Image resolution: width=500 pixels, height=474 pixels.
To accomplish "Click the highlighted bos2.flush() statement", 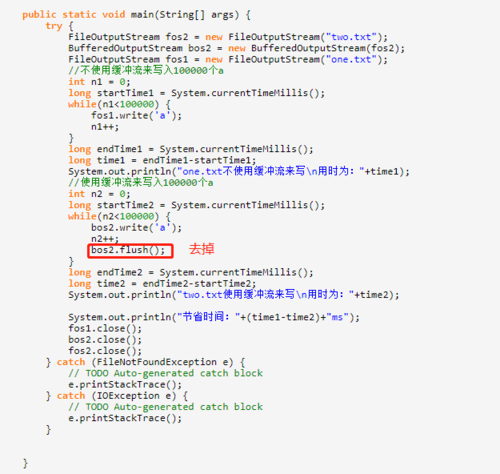I will point(128,250).
